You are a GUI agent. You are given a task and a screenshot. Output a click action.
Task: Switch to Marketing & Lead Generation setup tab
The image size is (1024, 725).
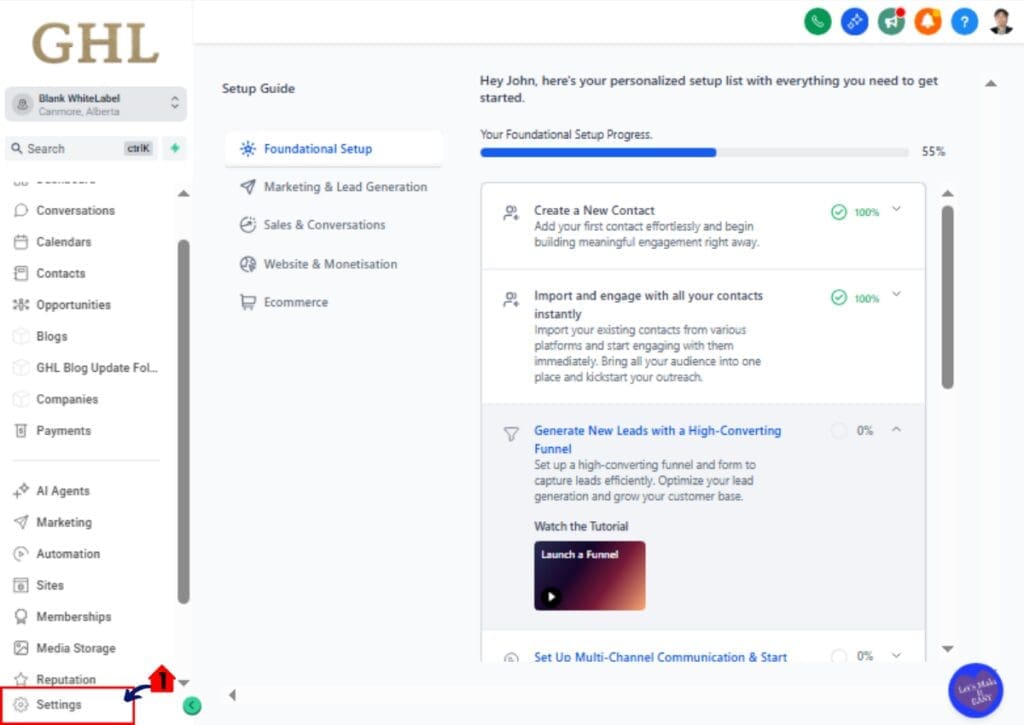point(345,187)
